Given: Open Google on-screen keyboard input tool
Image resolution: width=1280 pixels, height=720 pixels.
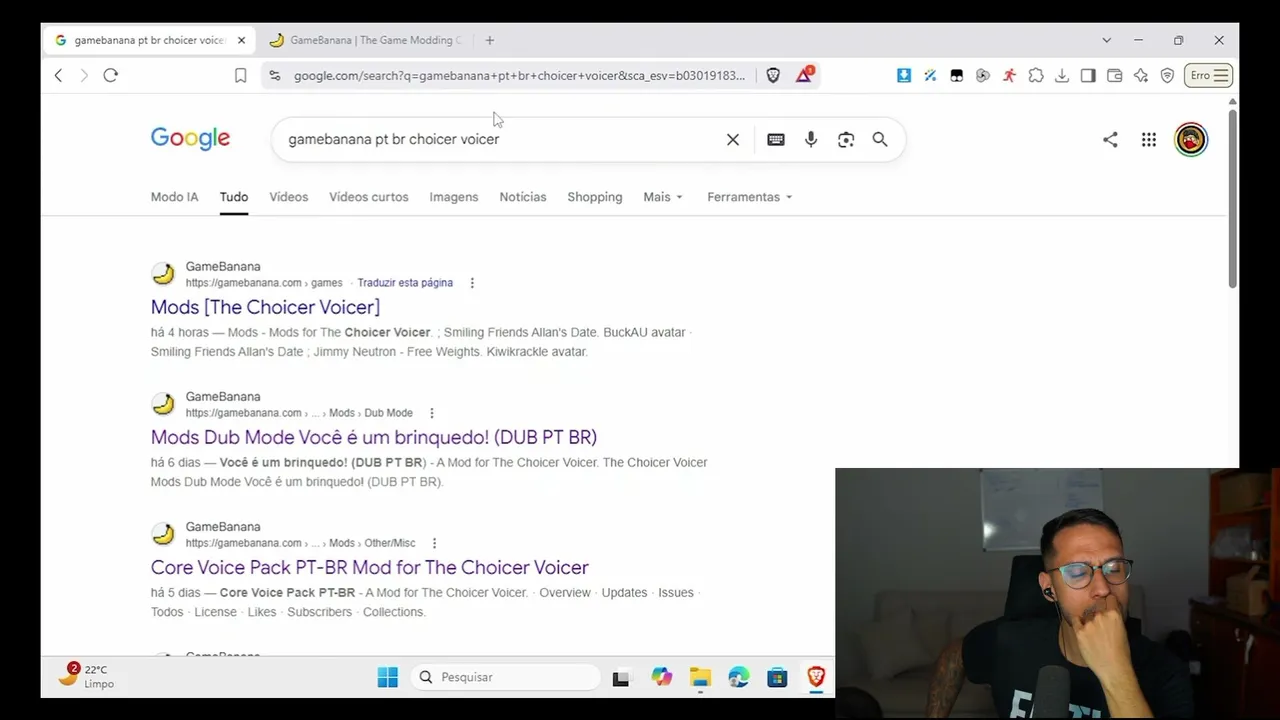Looking at the screenshot, I should click(776, 140).
